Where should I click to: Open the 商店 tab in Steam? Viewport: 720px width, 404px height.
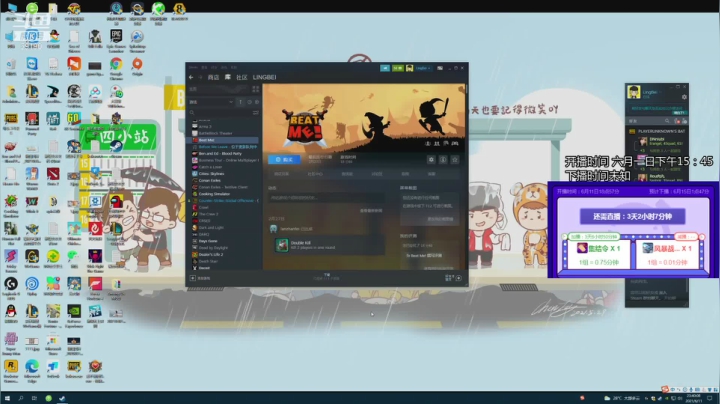pyautogui.click(x=214, y=77)
